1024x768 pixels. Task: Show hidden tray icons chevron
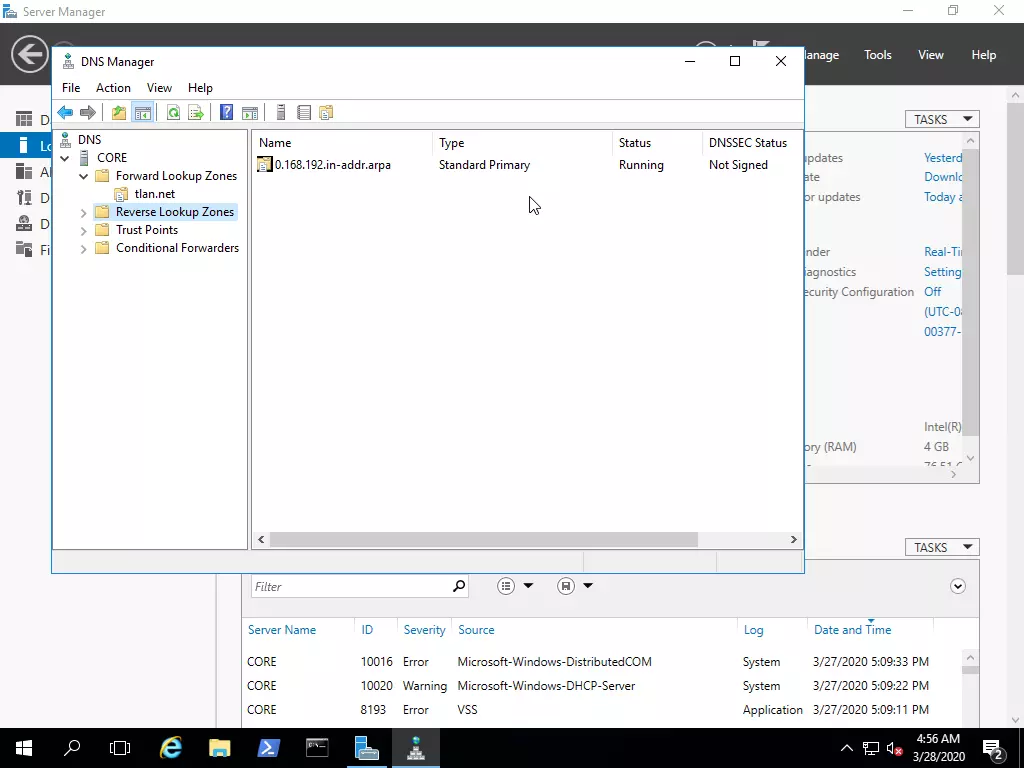point(846,748)
